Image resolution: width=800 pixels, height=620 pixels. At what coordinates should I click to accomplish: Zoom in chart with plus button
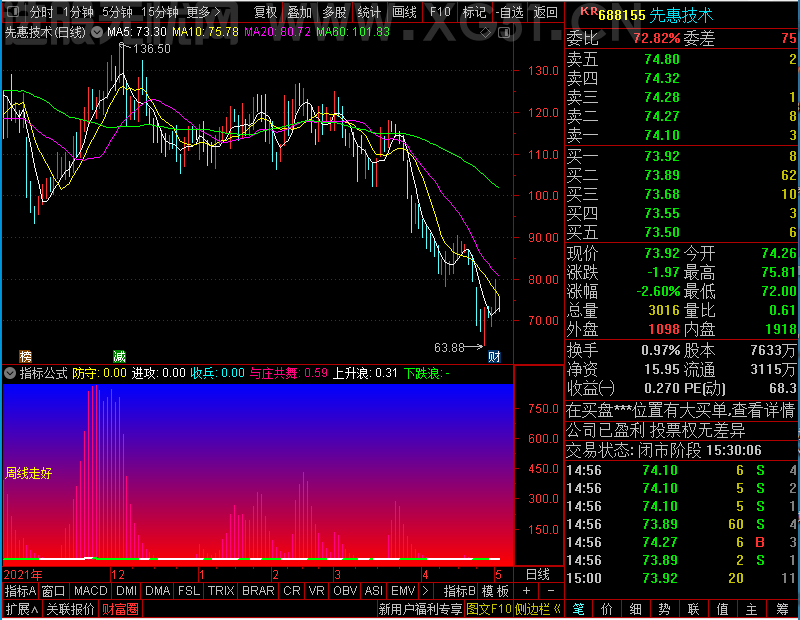tap(527, 591)
